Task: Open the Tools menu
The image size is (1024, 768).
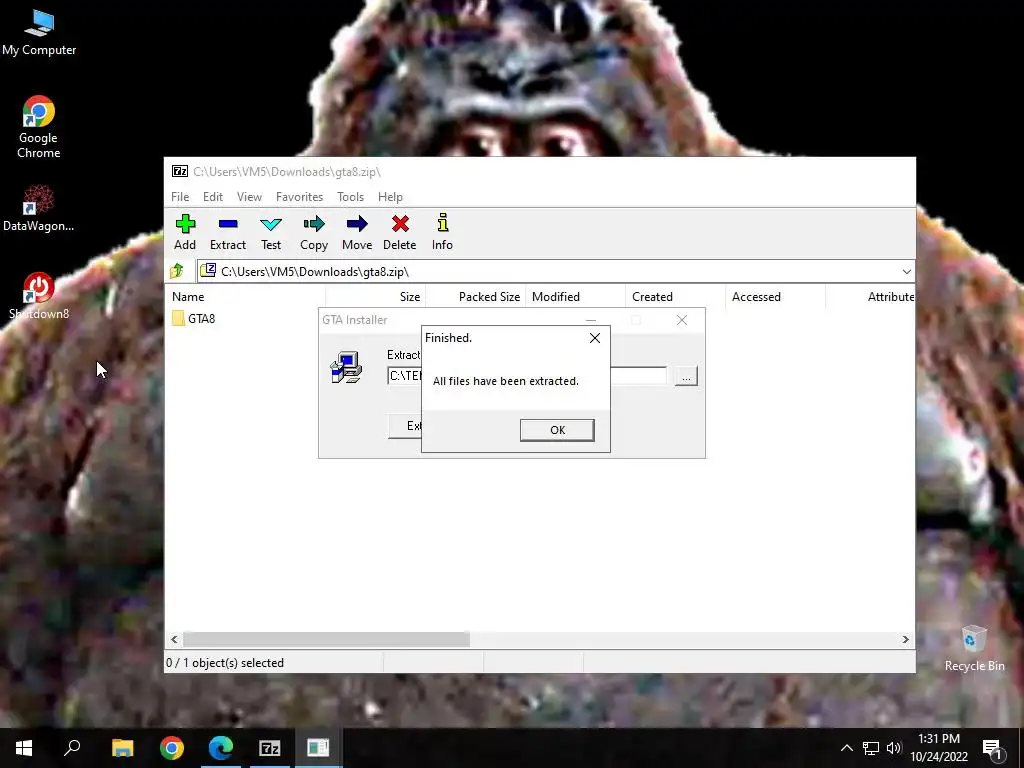Action: pyautogui.click(x=351, y=197)
